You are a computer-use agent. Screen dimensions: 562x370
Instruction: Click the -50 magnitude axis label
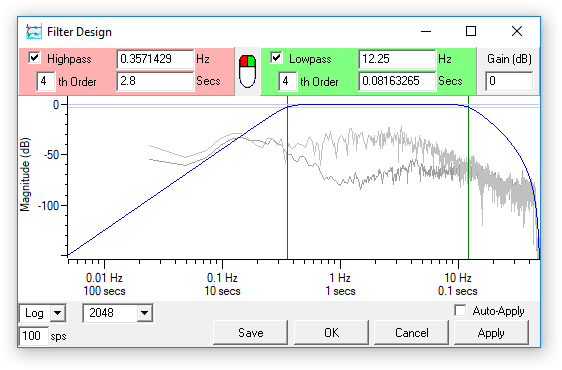click(51, 155)
